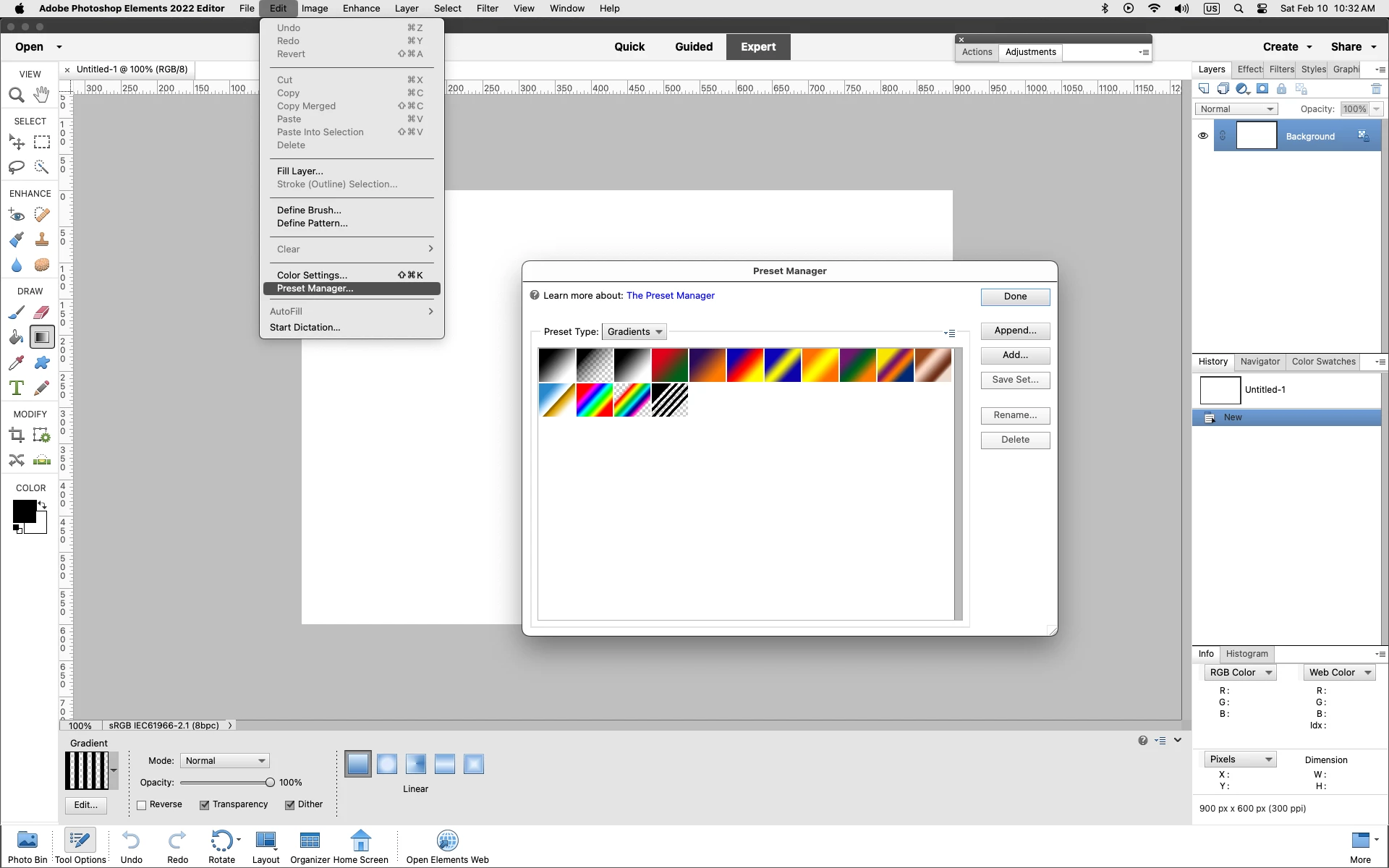Choose the Radial gradient type icon
The width and height of the screenshot is (1389, 868).
pos(387,764)
